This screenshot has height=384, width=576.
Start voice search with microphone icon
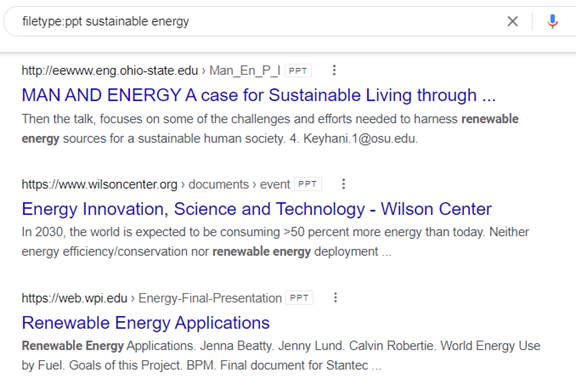pos(552,21)
